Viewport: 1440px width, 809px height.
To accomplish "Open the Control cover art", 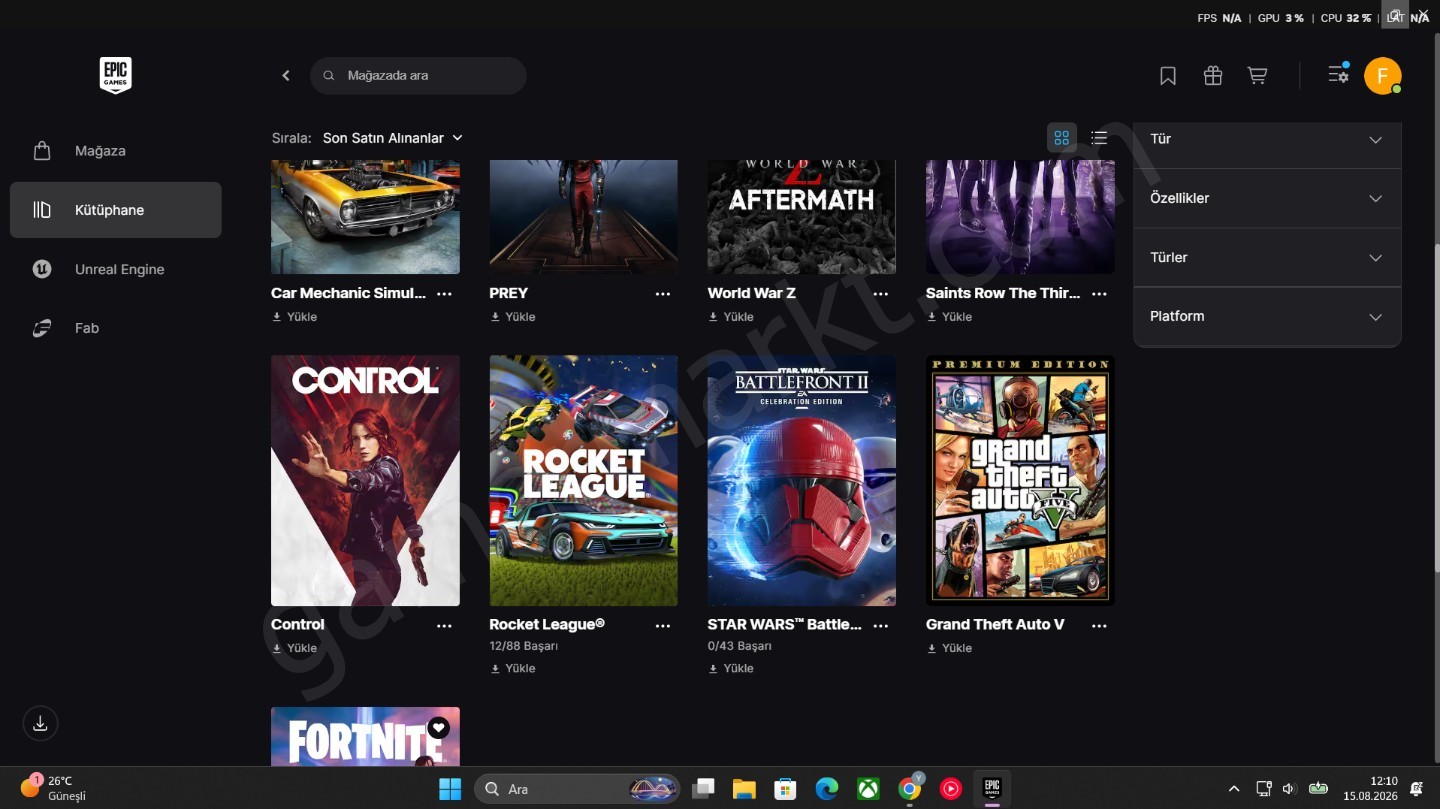I will (x=365, y=480).
